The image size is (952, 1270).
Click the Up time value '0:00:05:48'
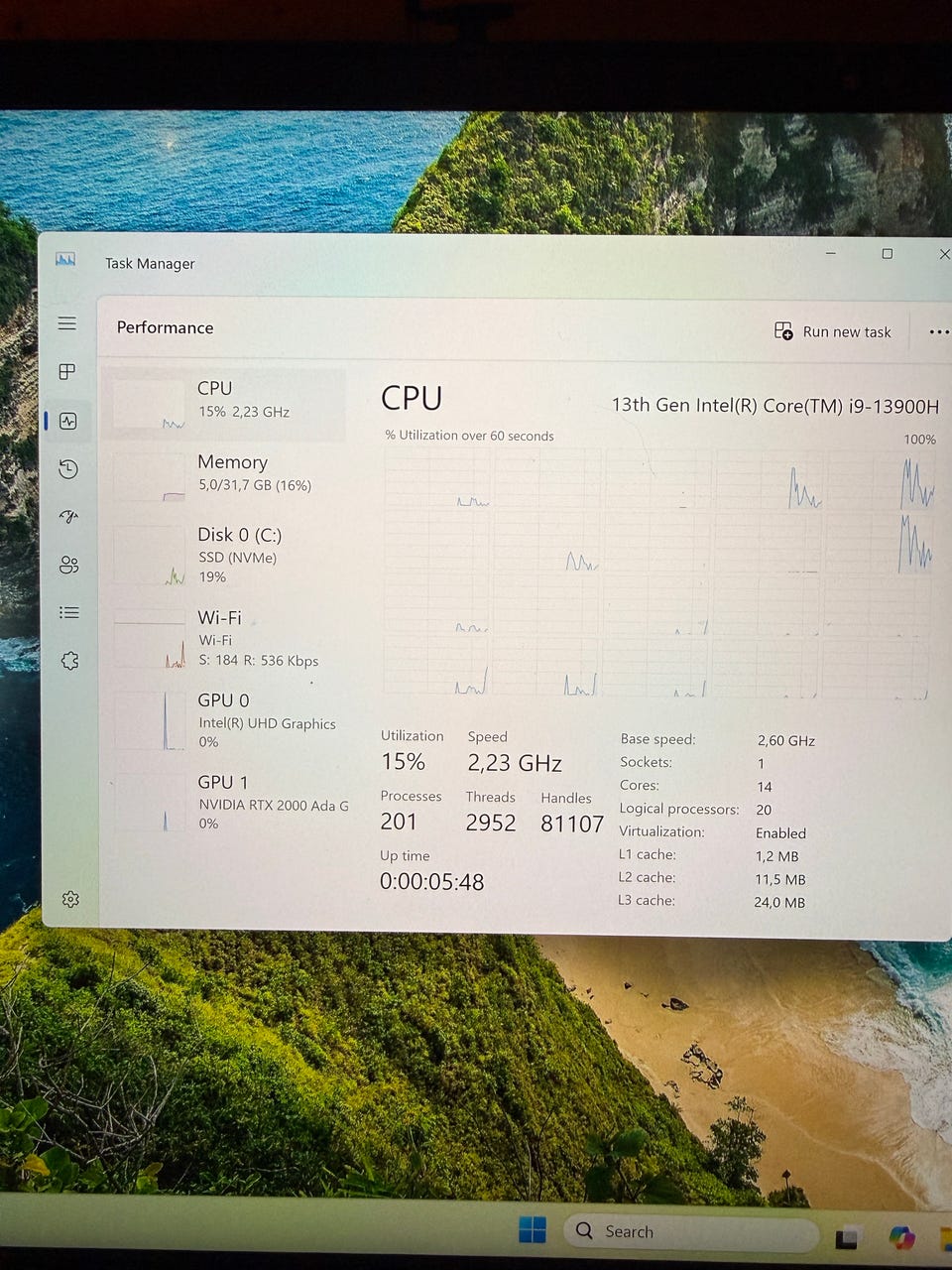pos(431,882)
